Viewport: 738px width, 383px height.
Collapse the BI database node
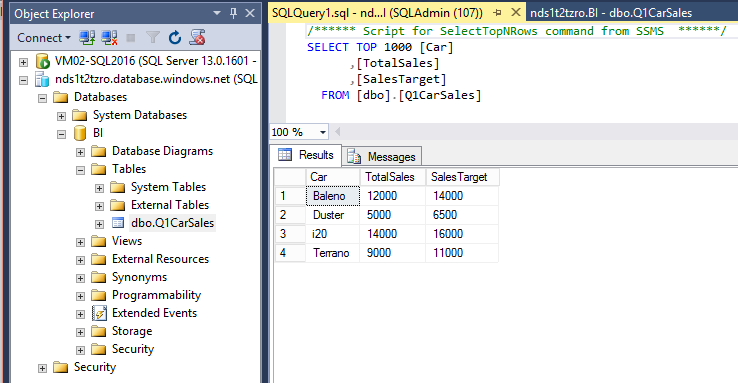click(61, 134)
